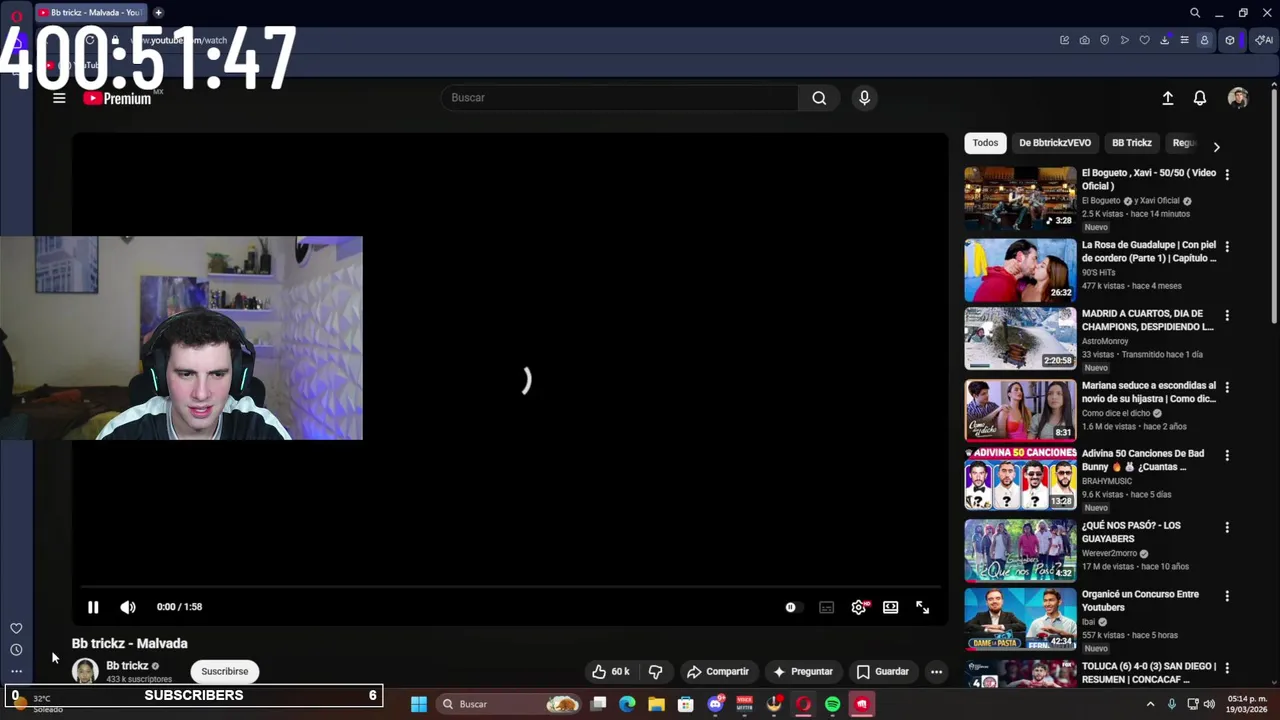Pause the video with the player button
This screenshot has height=720, width=1280.
click(93, 607)
